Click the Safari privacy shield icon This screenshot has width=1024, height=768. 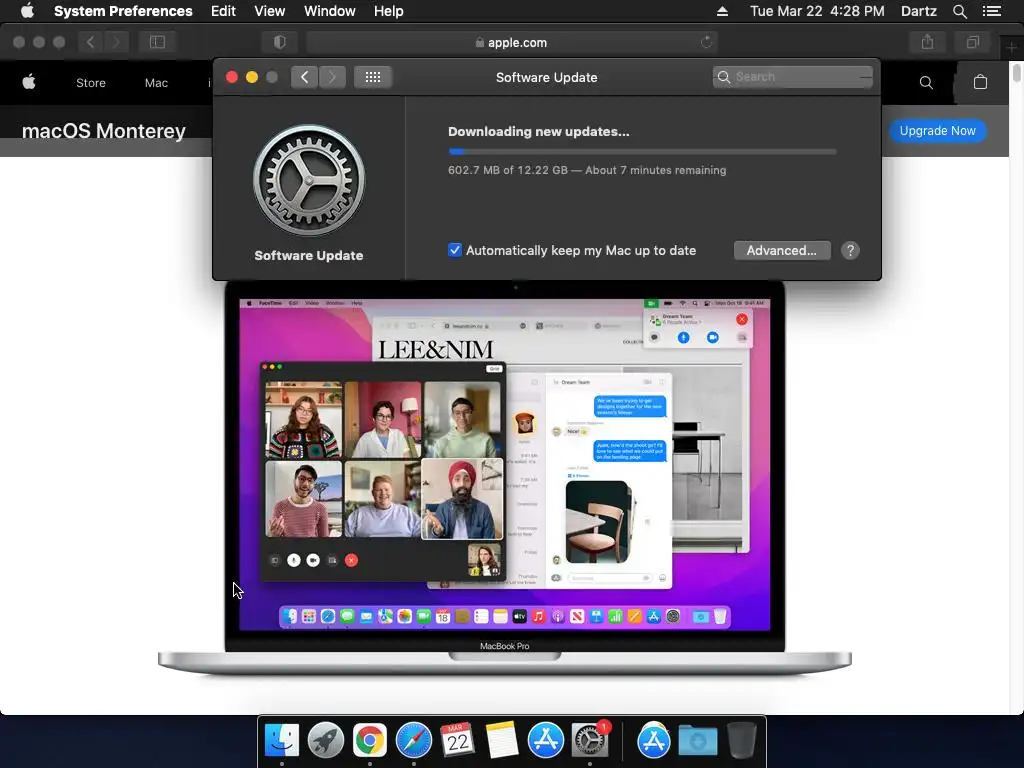coord(280,42)
